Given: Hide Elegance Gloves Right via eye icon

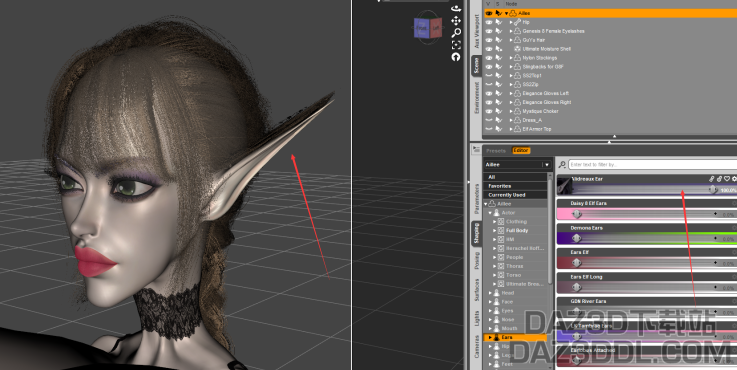Looking at the screenshot, I should coord(489,102).
